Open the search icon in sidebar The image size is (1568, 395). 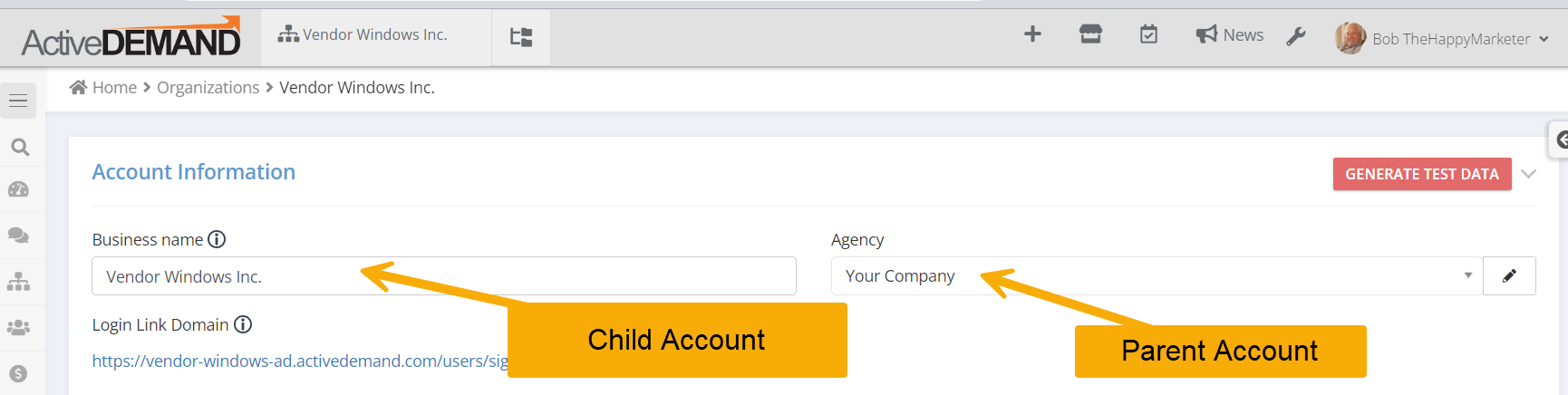20,147
